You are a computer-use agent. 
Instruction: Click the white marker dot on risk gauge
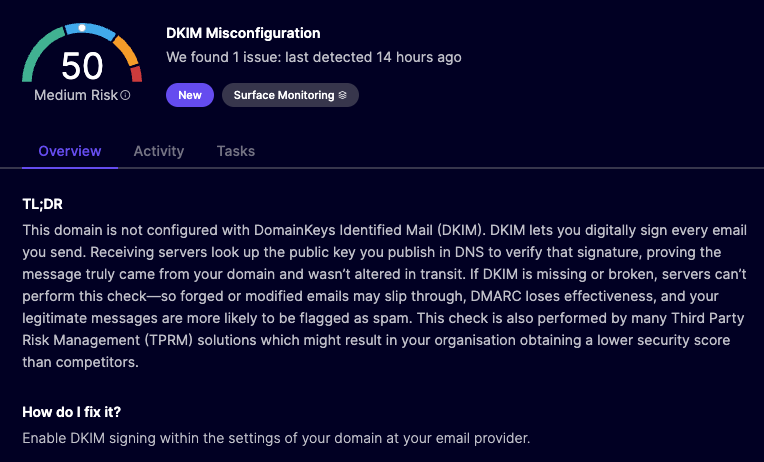pos(82,28)
